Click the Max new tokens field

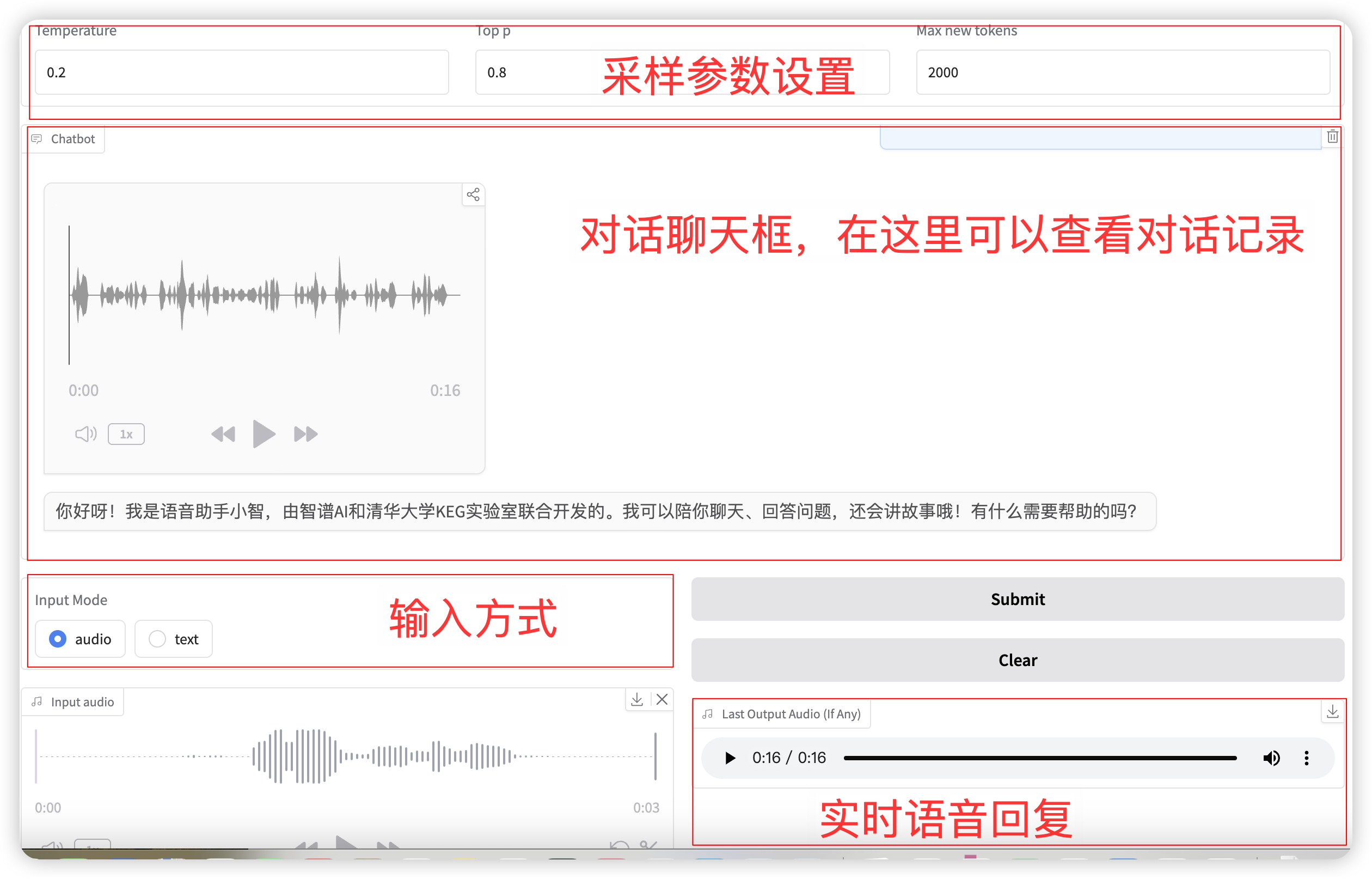tap(1122, 72)
